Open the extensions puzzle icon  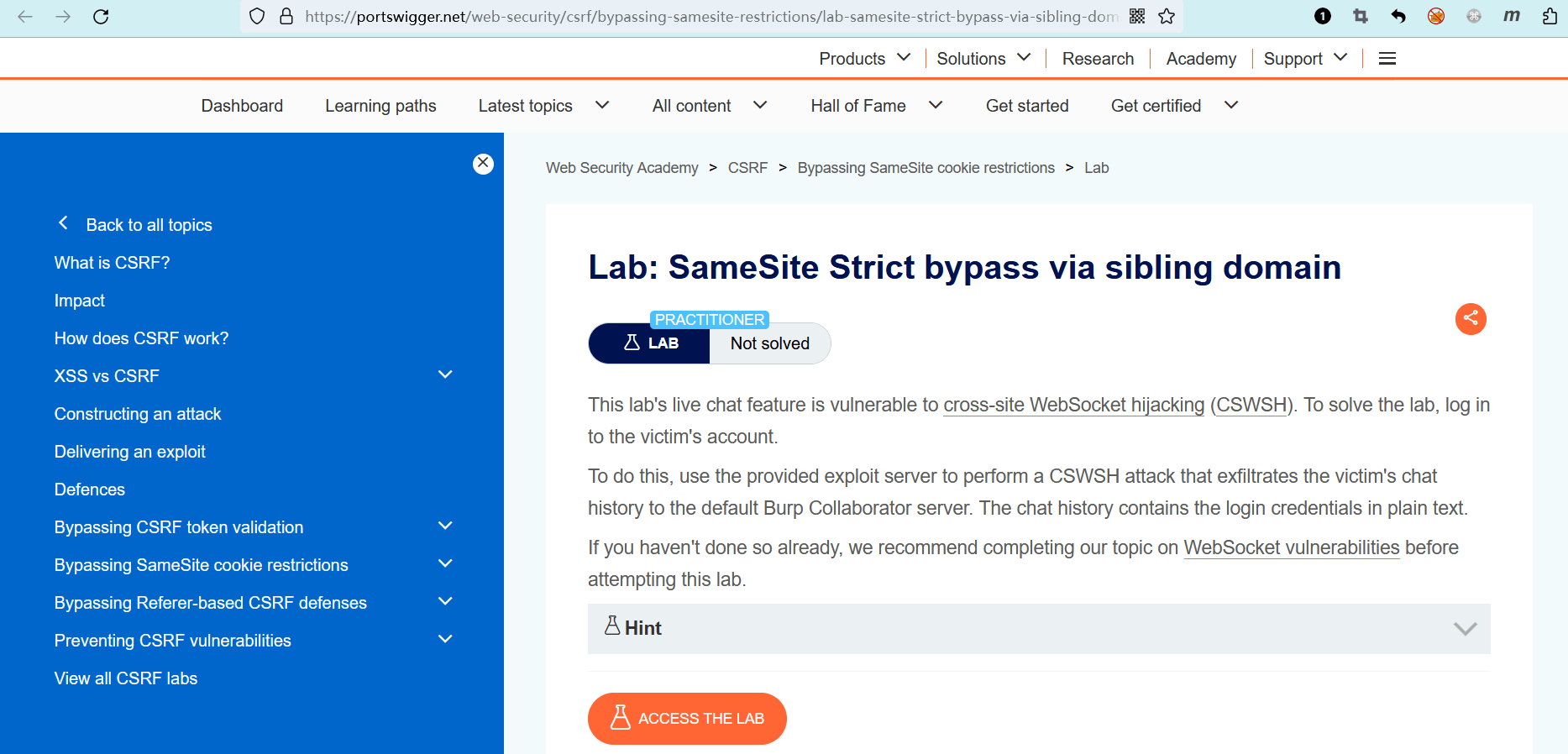pos(1550,16)
